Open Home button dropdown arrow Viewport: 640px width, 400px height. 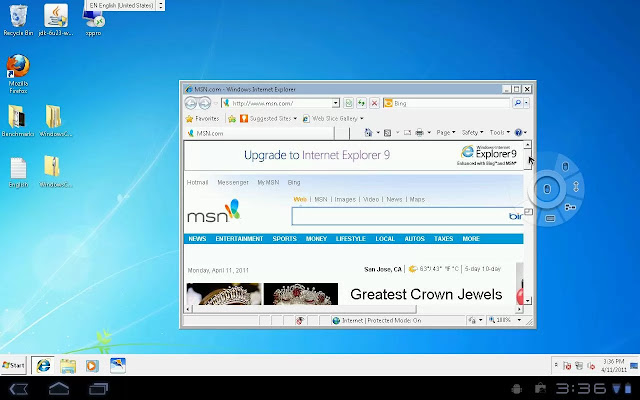pos(378,133)
